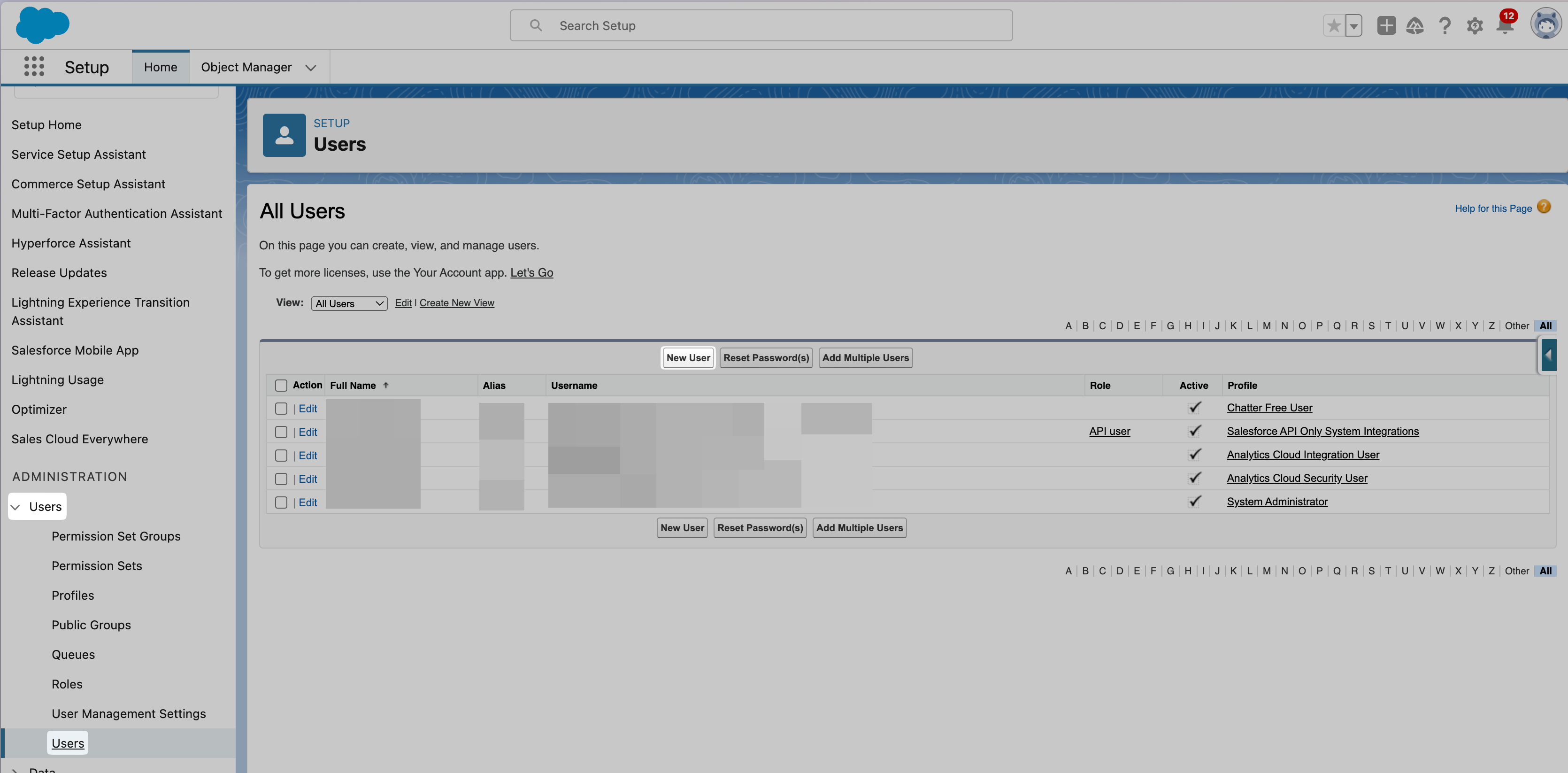Viewport: 1568px width, 773px height.
Task: Click the favorites star icon
Action: 1333,25
